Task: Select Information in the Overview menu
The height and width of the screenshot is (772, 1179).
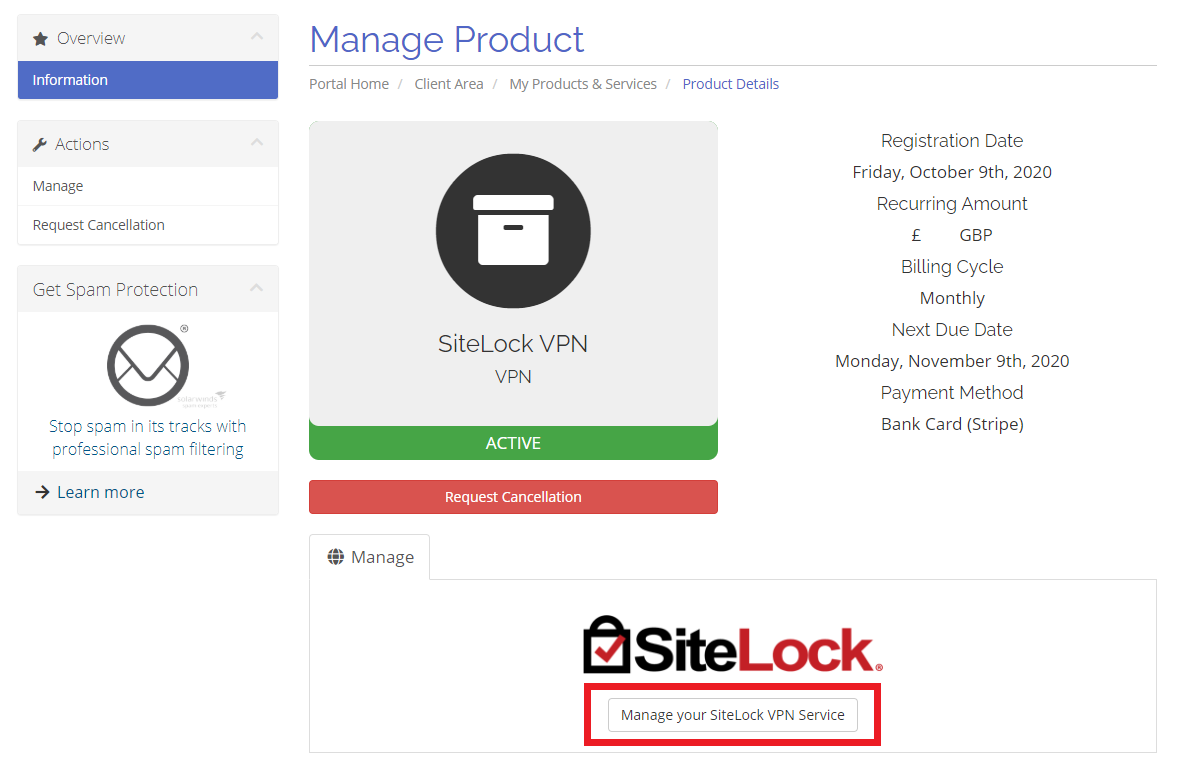Action: tap(70, 79)
